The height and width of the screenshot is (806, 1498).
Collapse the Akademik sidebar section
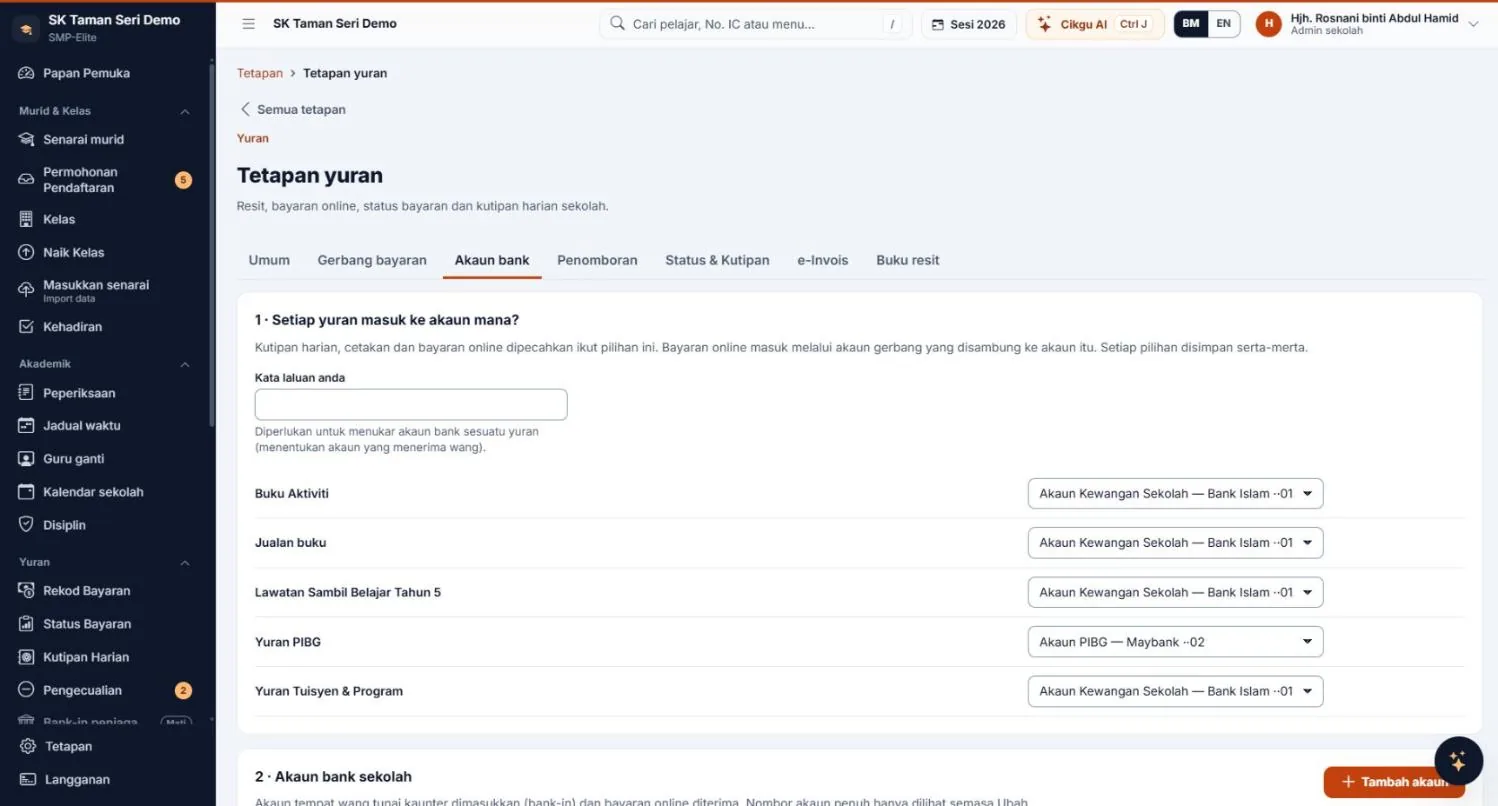pyautogui.click(x=185, y=364)
